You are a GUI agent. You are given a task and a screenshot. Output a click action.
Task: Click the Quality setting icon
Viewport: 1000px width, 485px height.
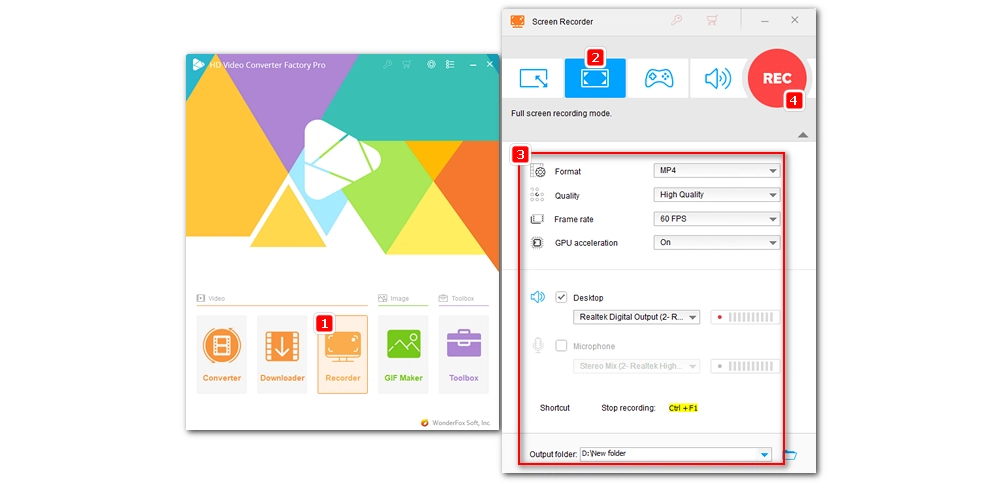[537, 195]
